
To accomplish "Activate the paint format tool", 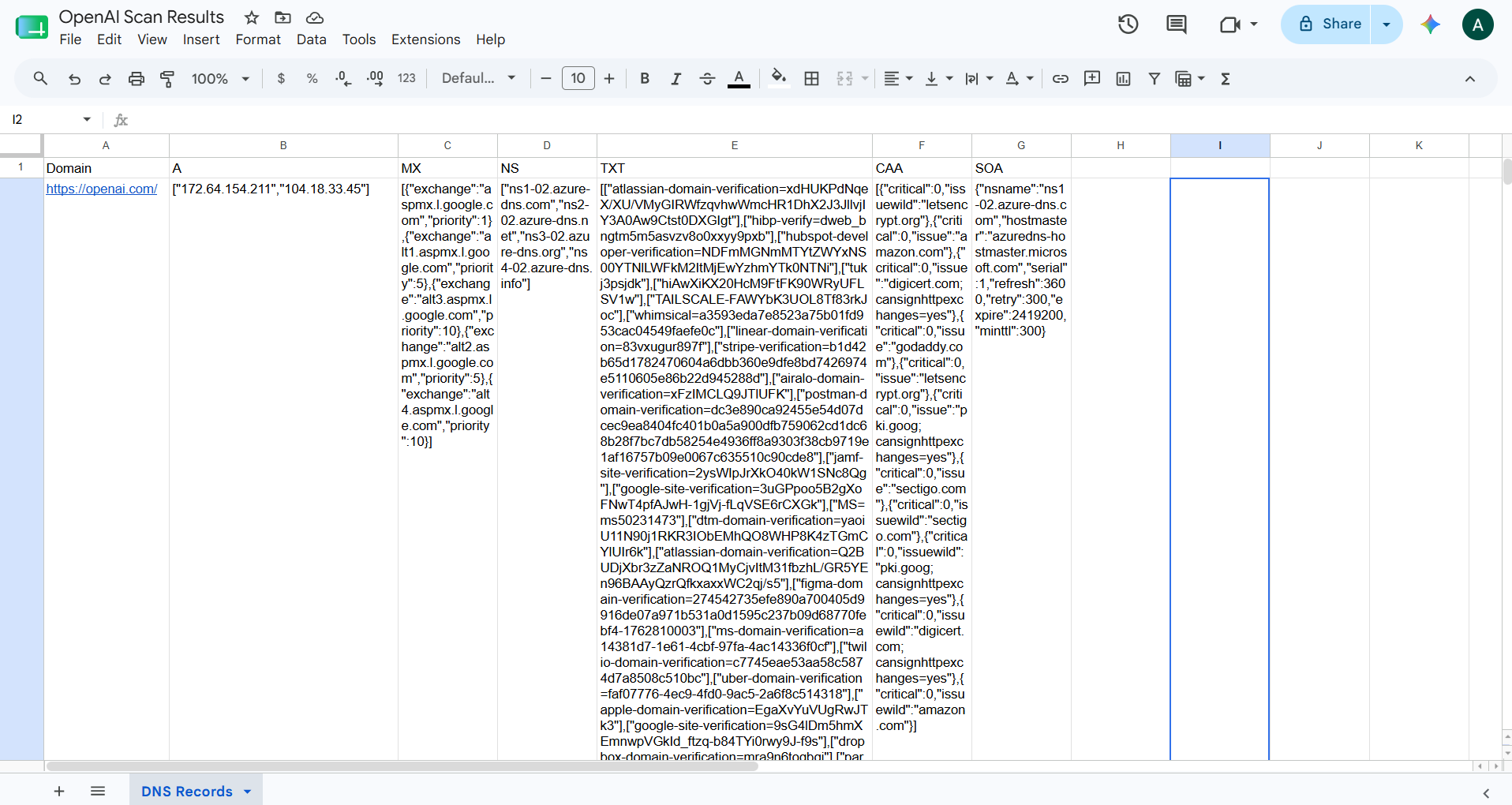I will [x=167, y=78].
